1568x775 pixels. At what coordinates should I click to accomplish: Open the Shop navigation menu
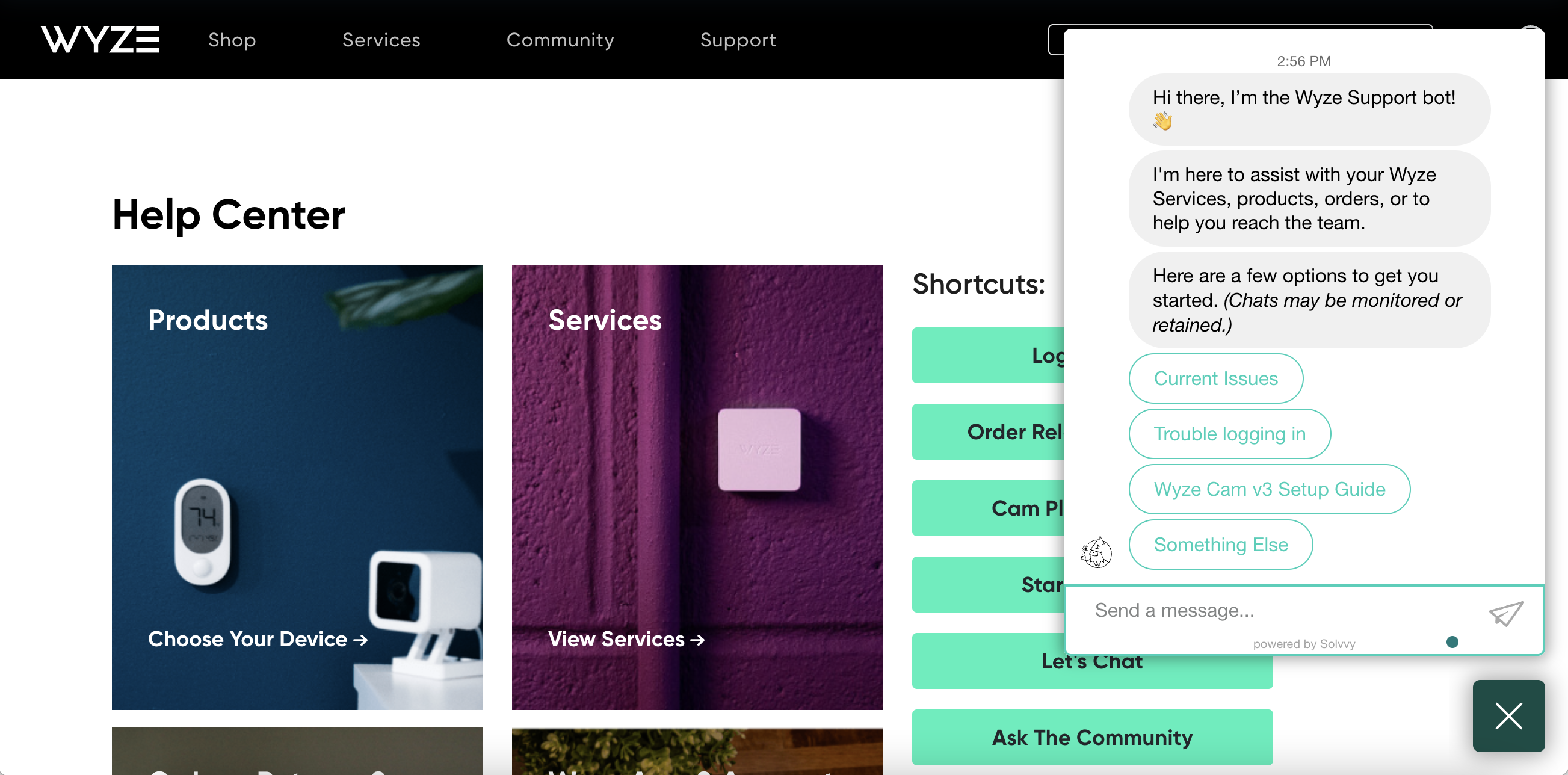(231, 39)
